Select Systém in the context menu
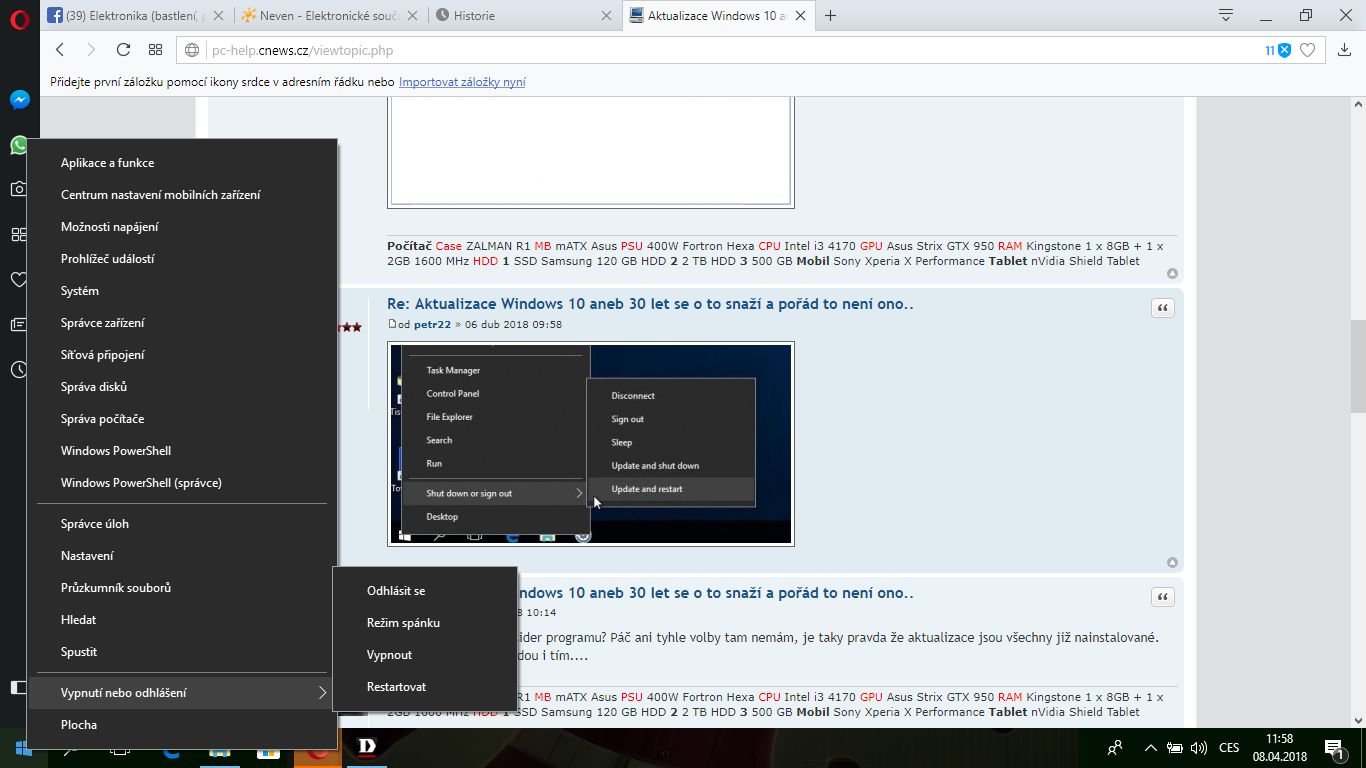Screen dimensions: 1366x768 [182, 291]
